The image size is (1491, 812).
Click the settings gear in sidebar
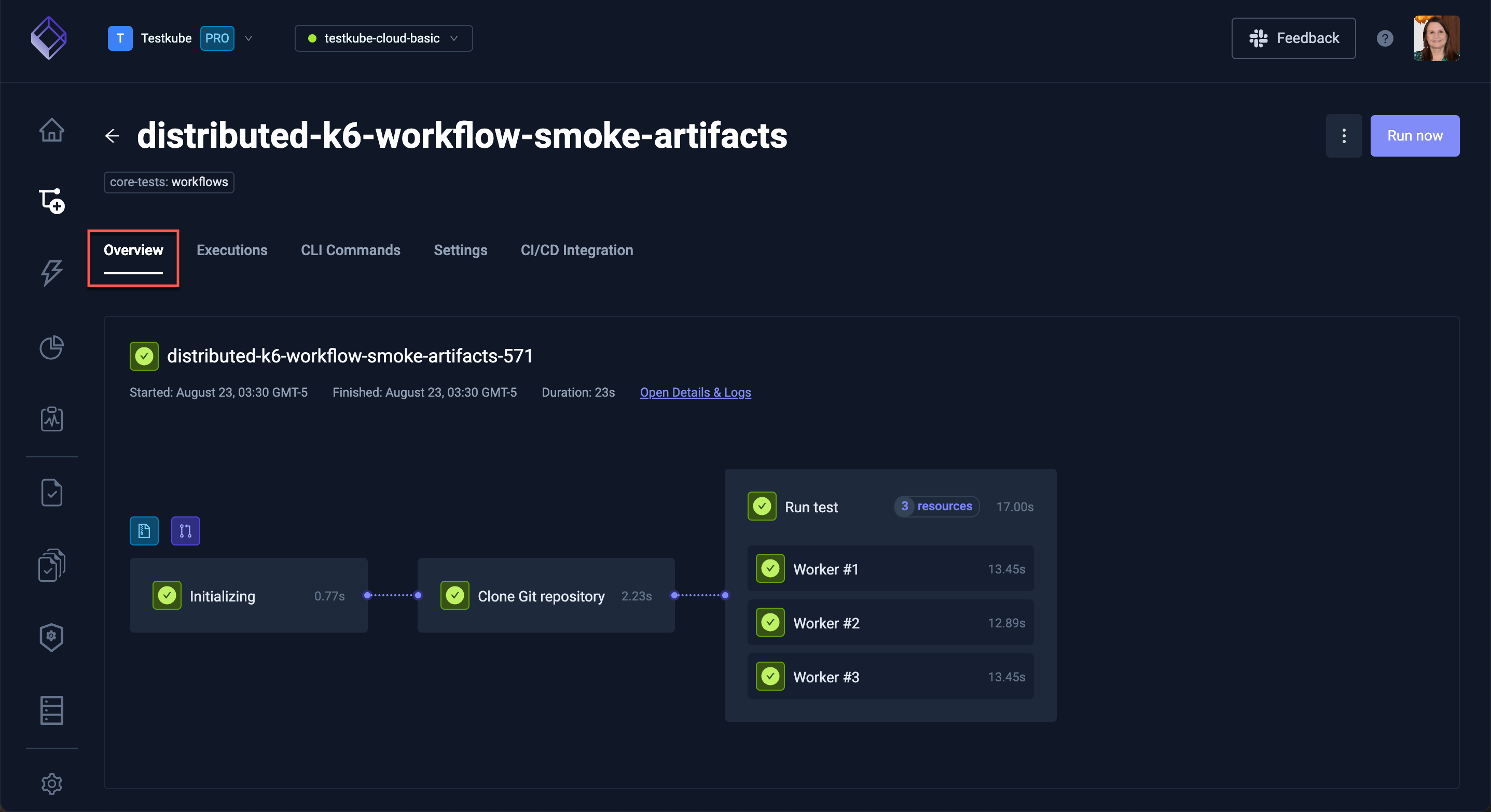(51, 783)
